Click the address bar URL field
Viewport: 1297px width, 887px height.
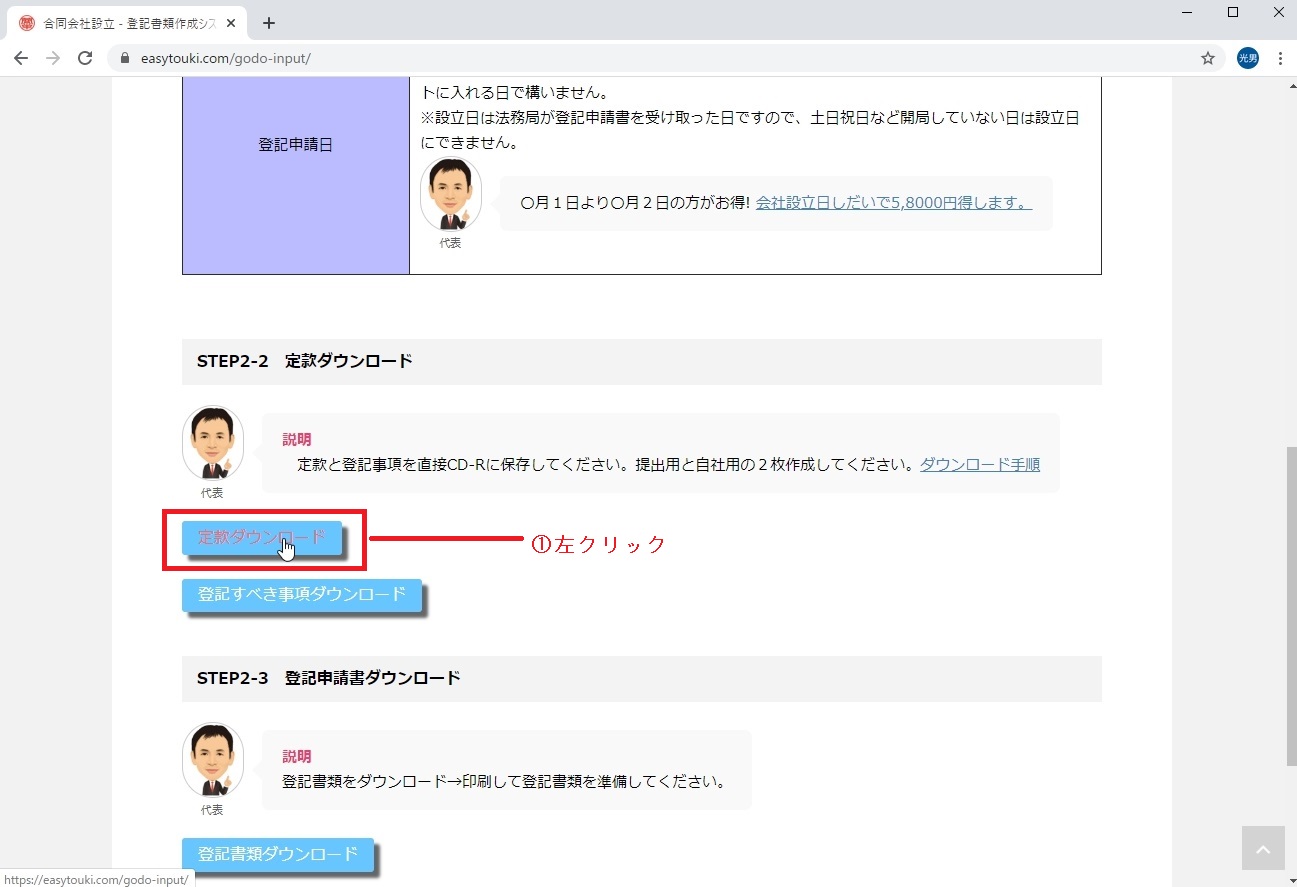(600, 58)
